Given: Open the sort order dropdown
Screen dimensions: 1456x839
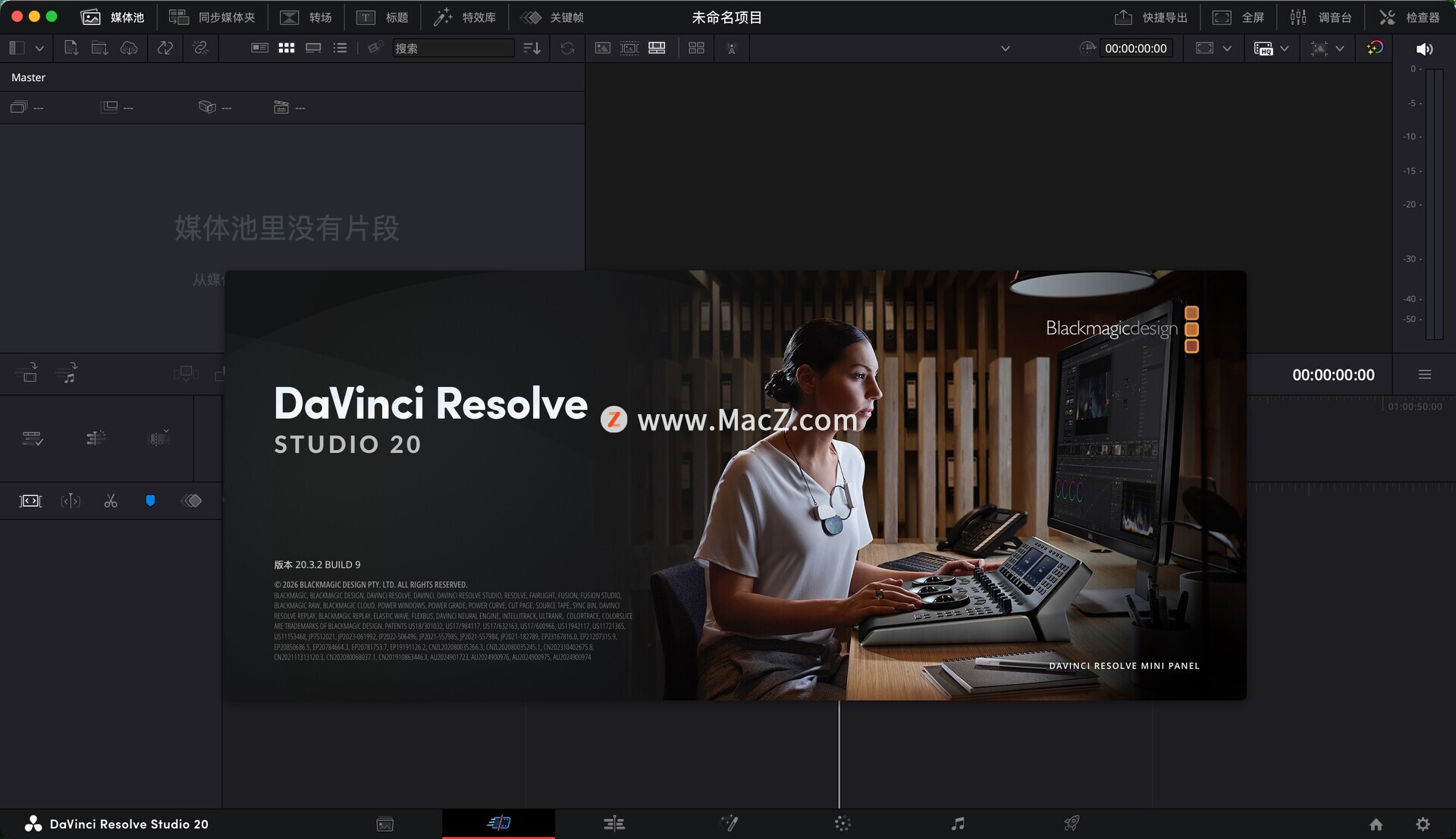Looking at the screenshot, I should (532, 48).
